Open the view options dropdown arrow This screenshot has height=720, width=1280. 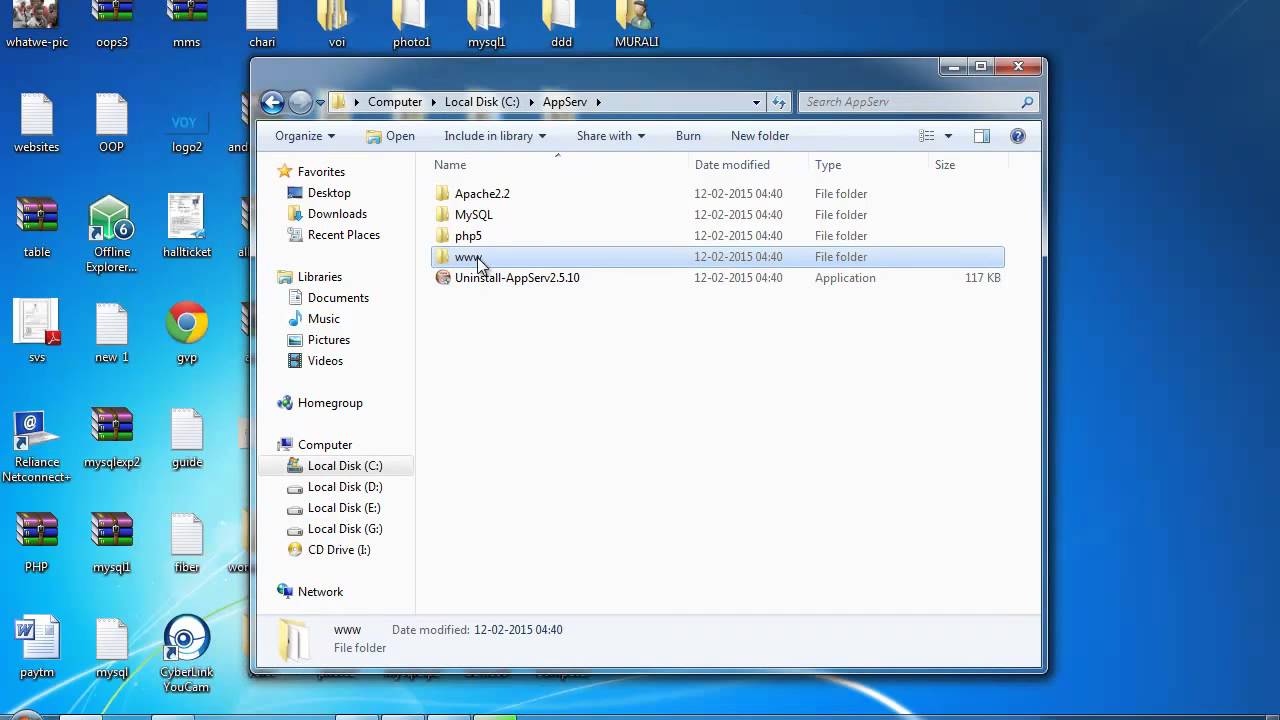click(948, 136)
